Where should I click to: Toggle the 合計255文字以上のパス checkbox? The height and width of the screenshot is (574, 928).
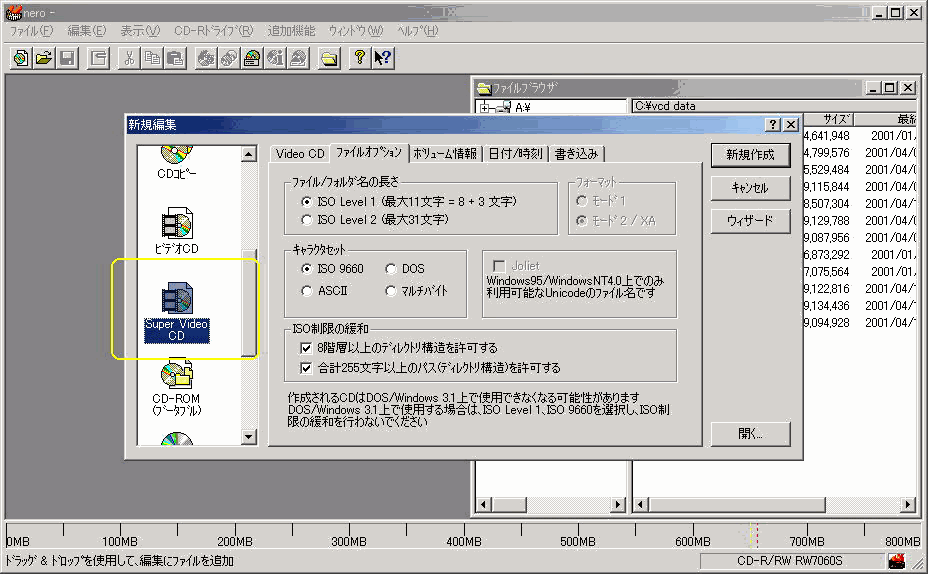(x=307, y=367)
